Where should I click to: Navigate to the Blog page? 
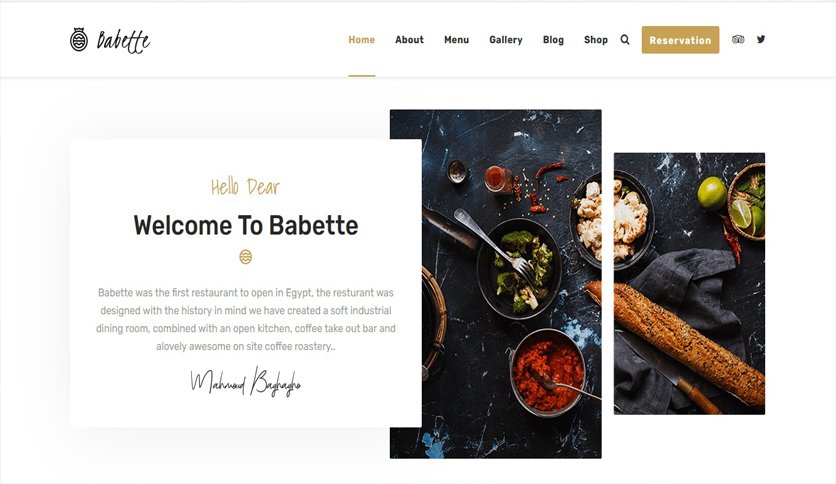pos(553,40)
